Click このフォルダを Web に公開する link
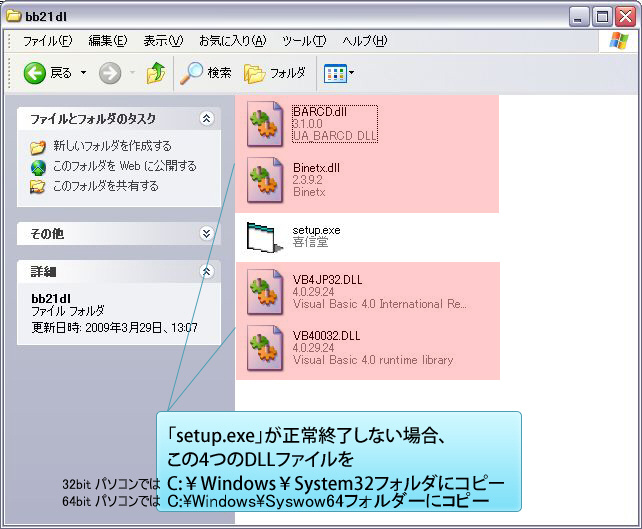The width and height of the screenshot is (642, 529). (125, 166)
